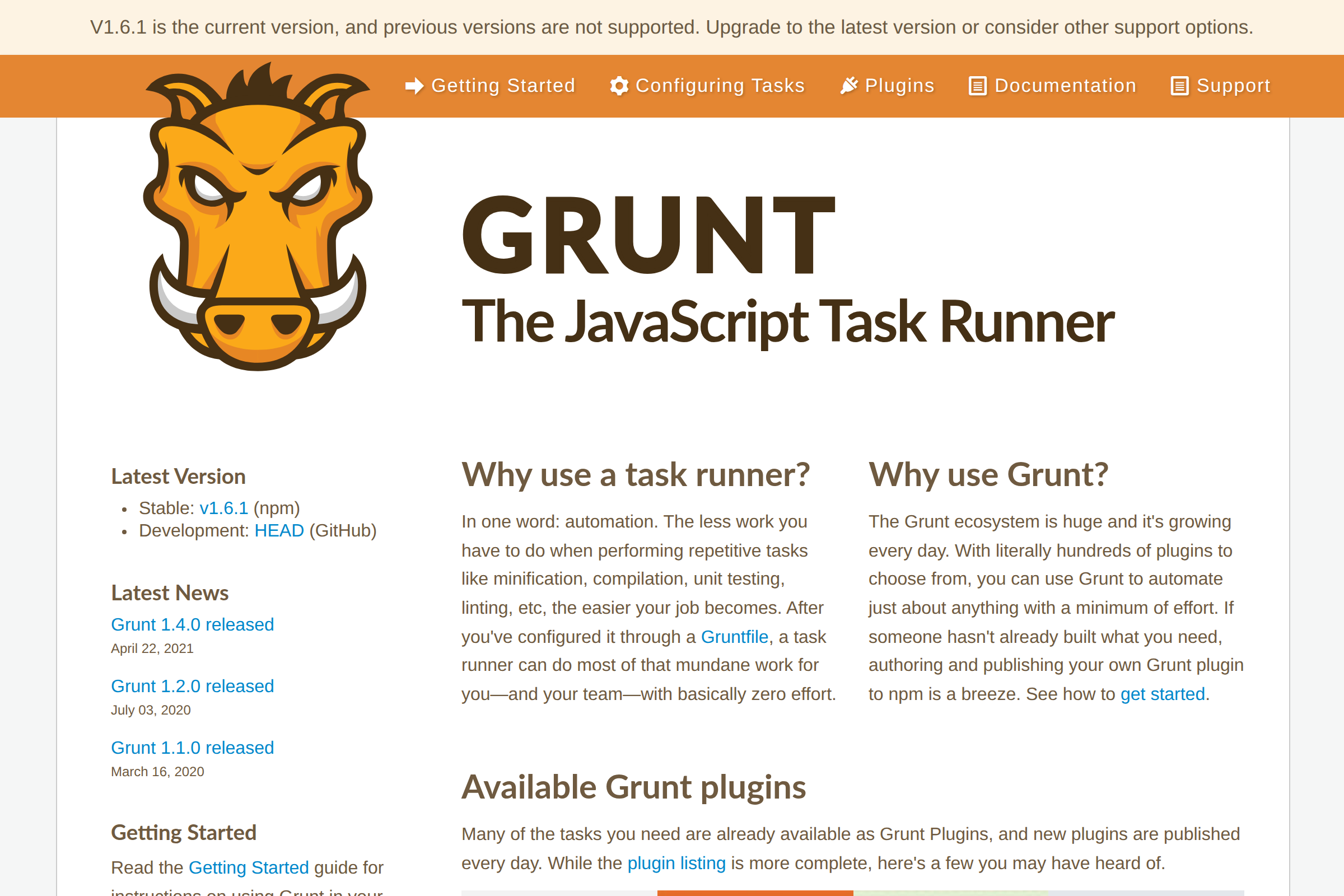Open the Getting Started guide link in sidebar
1344x896 pixels.
tap(249, 867)
